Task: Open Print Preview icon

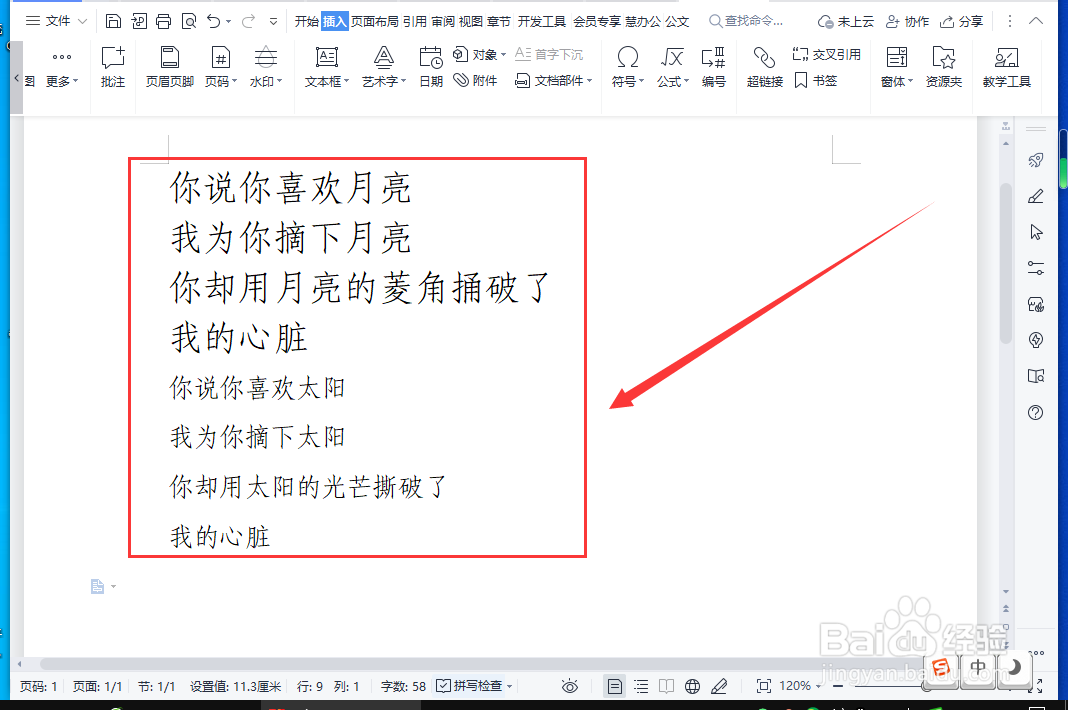Action: click(x=189, y=21)
